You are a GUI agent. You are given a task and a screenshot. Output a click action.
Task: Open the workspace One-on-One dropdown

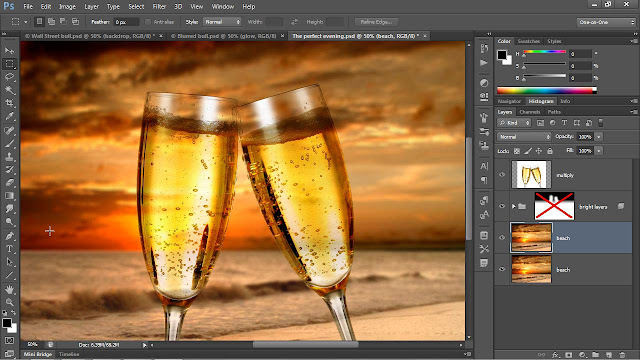(x=606, y=22)
